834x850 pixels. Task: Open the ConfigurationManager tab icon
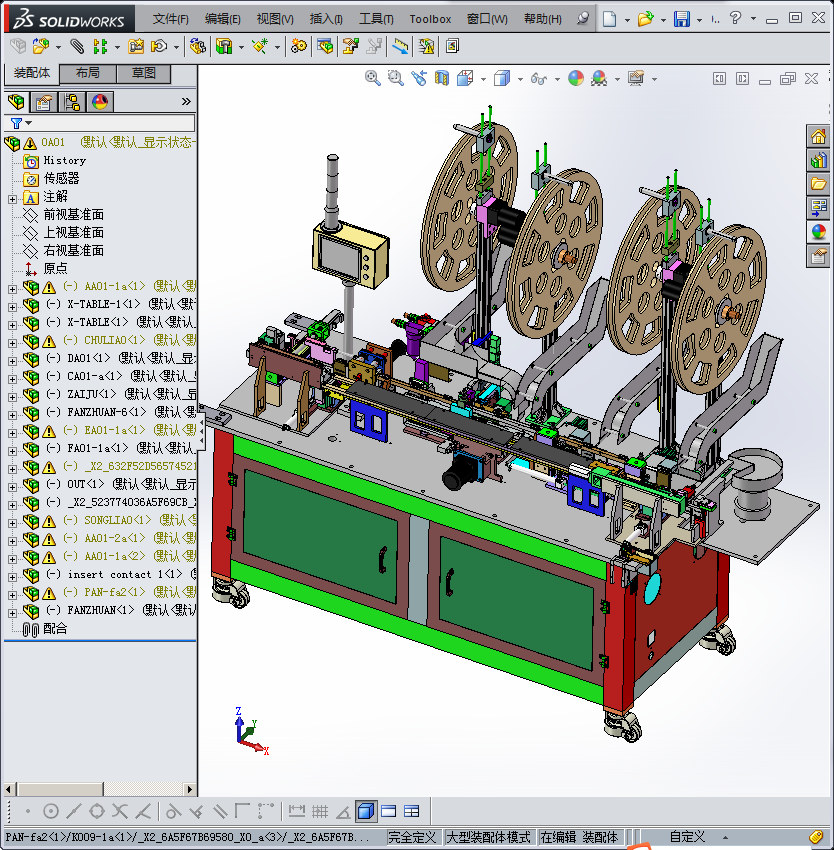[x=72, y=102]
